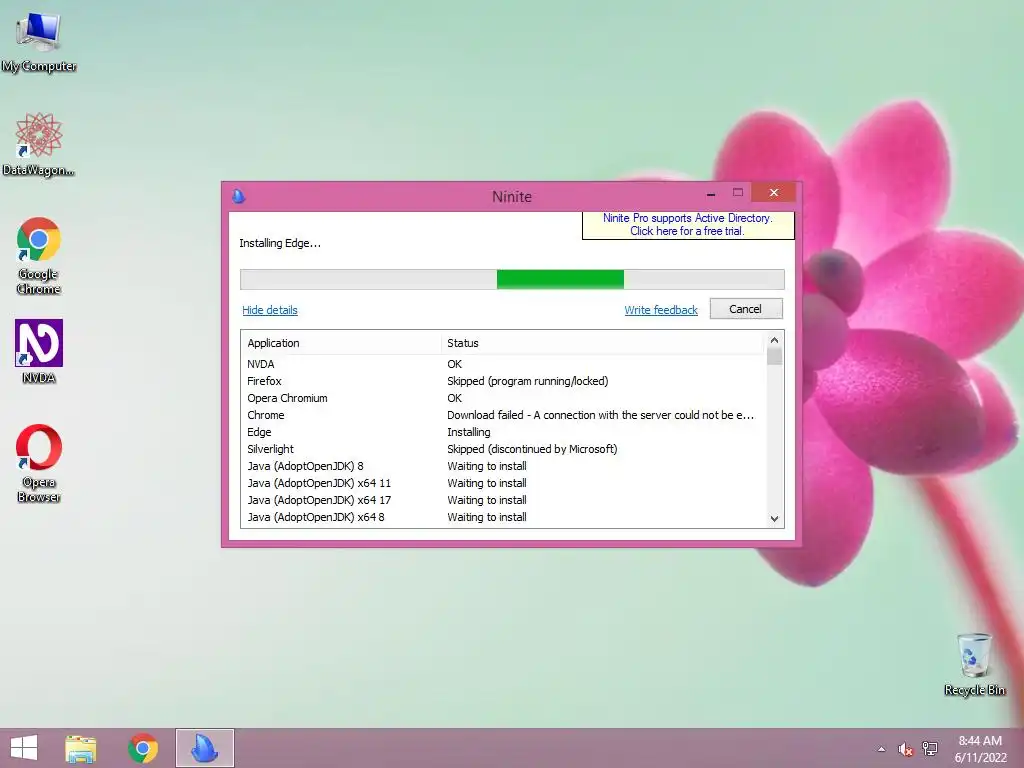Viewport: 1024px width, 768px height.
Task: Click the details list scroll down arrow
Action: [775, 519]
